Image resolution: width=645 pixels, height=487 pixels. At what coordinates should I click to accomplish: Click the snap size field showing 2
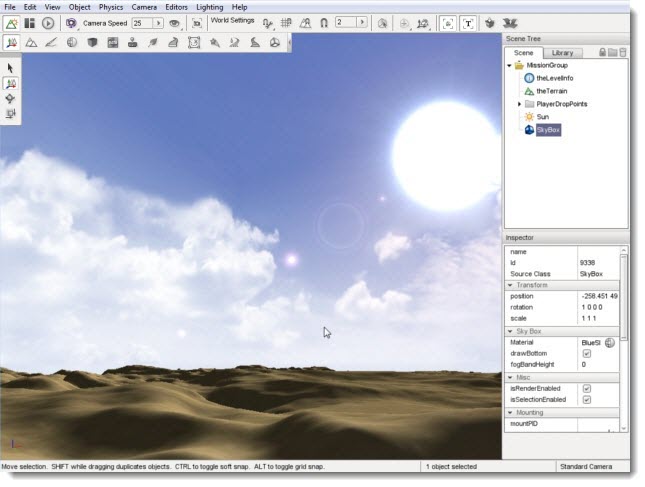[346, 22]
